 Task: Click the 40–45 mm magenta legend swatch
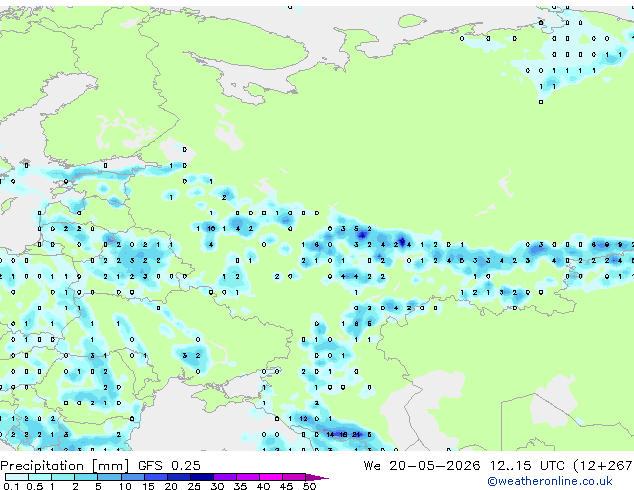[271, 477]
